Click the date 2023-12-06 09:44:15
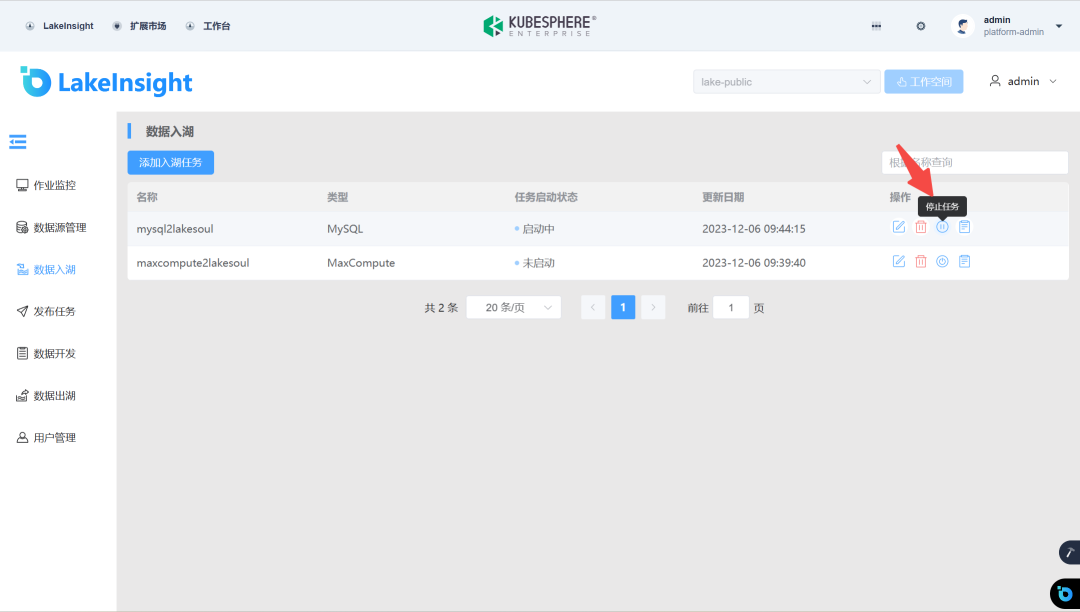This screenshot has height=612, width=1080. pyautogui.click(x=754, y=229)
